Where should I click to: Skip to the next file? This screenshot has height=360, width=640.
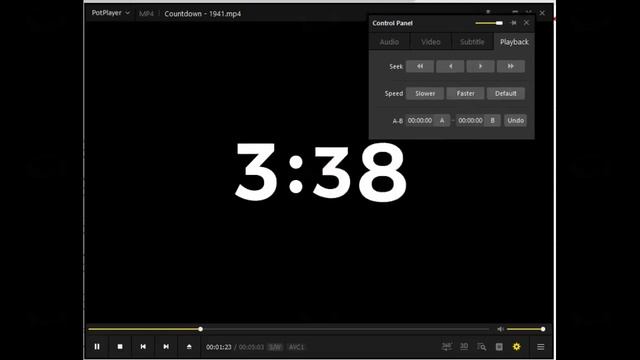tap(166, 347)
